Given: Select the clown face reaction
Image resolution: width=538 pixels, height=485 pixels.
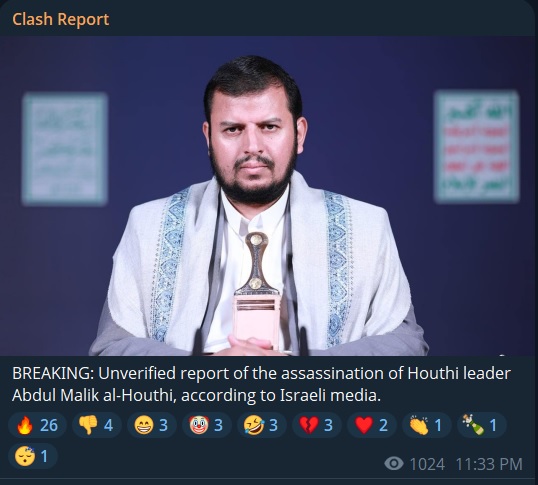Looking at the screenshot, I should [207, 425].
